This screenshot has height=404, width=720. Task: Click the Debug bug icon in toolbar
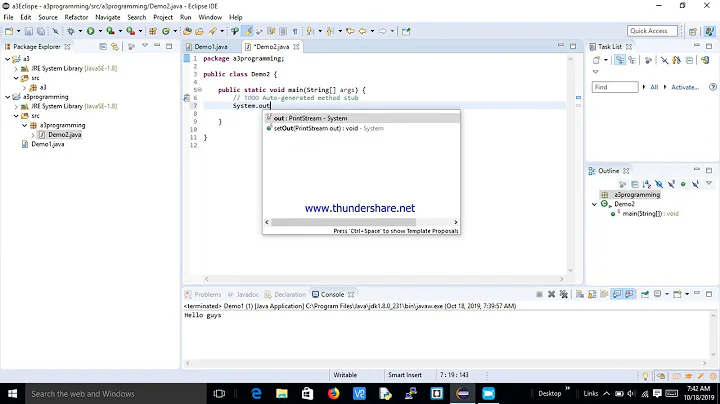[69, 31]
